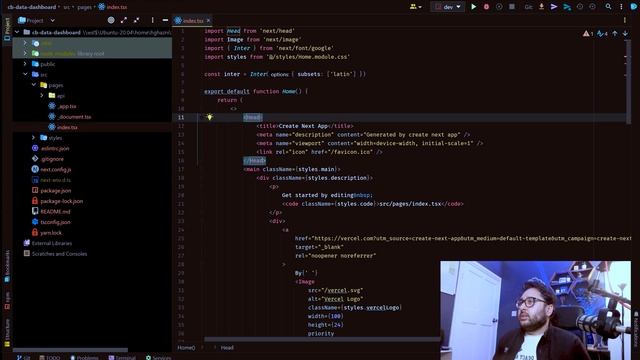Viewport: 640px width, 360px height.
Task: Go to previous highlighted error up arrow
Action: click(615, 33)
